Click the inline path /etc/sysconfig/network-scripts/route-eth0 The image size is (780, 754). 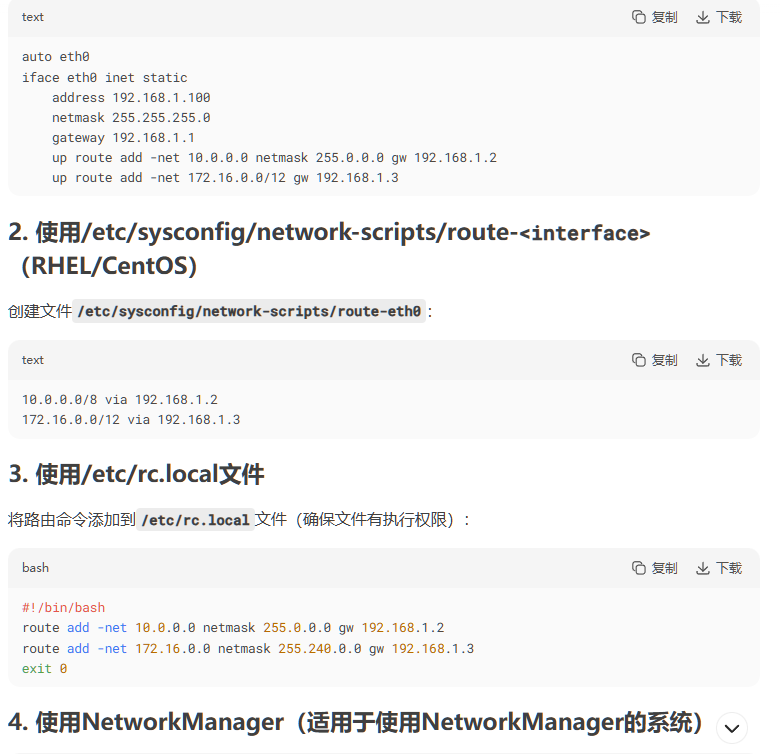pyautogui.click(x=249, y=311)
